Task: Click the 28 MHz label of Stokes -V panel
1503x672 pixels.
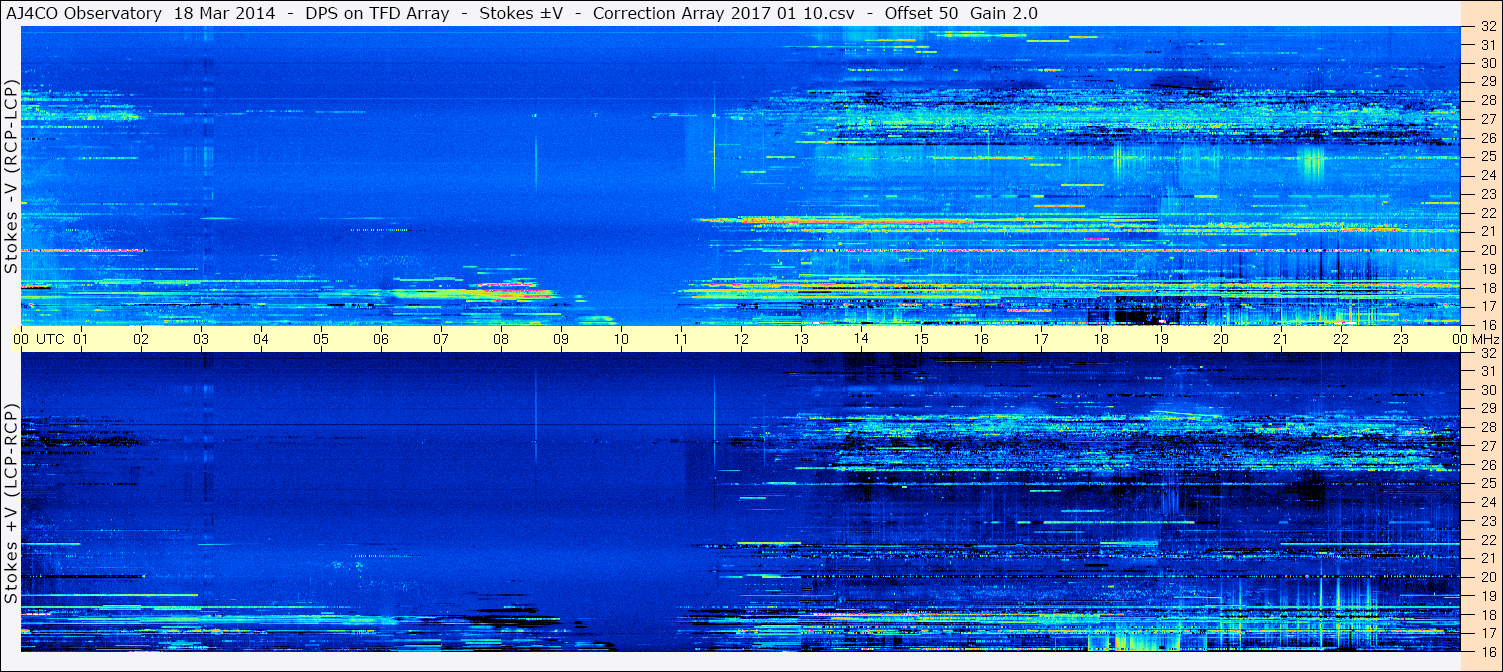Action: pyautogui.click(x=1488, y=100)
